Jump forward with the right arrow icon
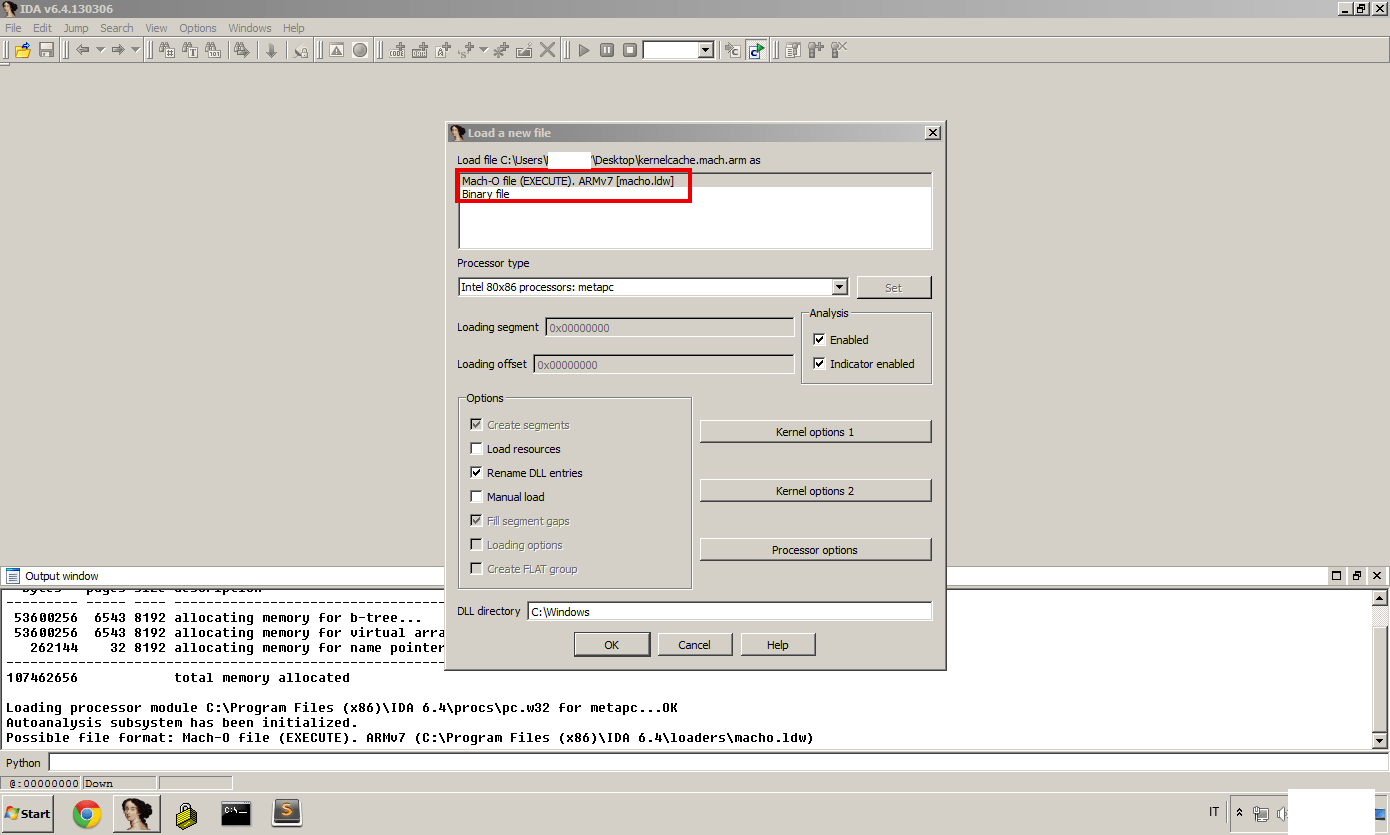Screen dimensions: 1390x835 tap(118, 50)
